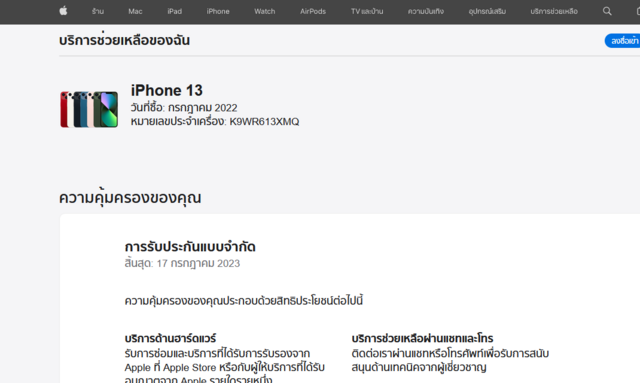Click the บริการช่วยเหลือผ่านแชทและโทร heading
This screenshot has width=640, height=383.
pos(422,338)
